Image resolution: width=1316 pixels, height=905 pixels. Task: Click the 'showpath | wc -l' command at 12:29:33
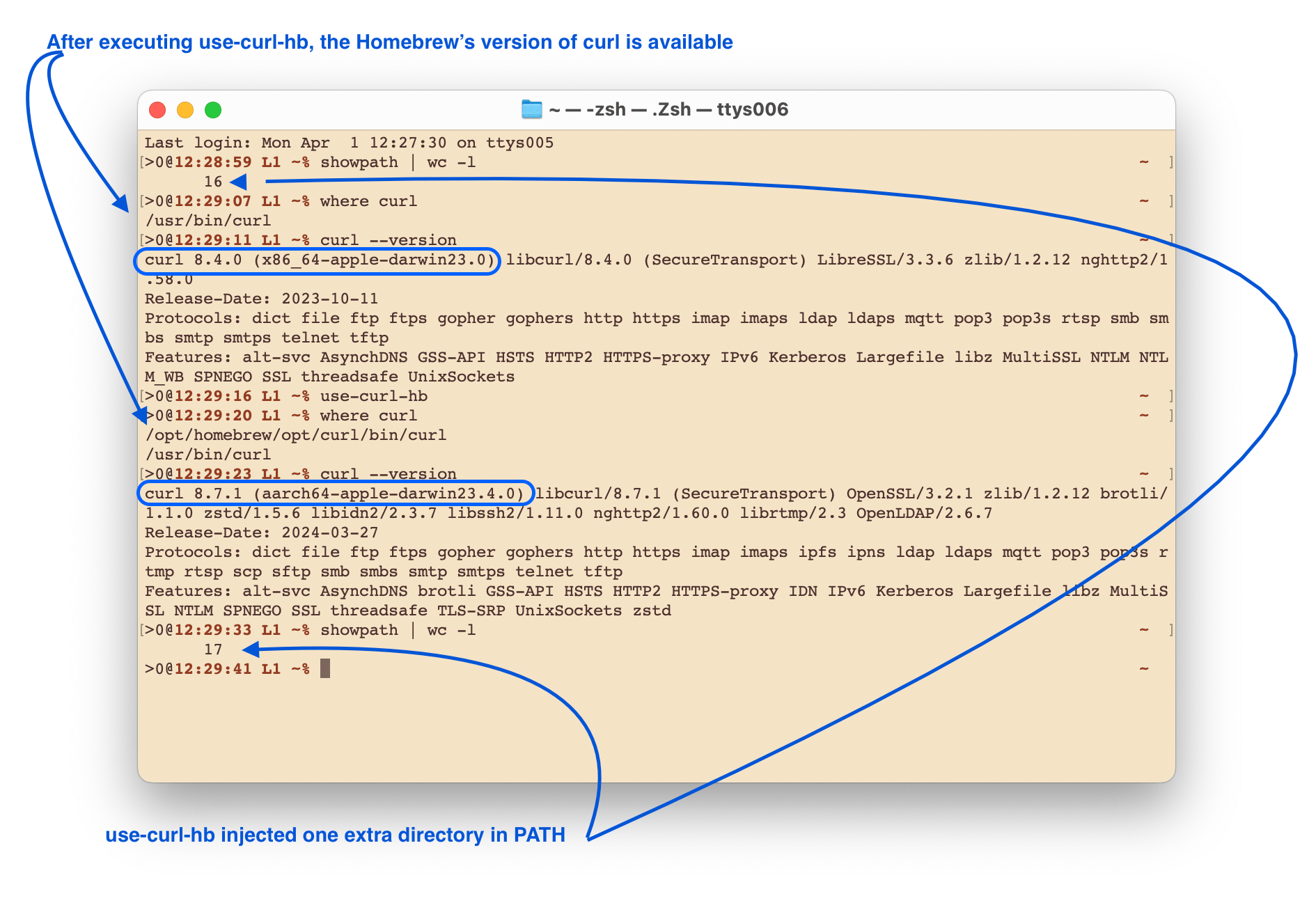pos(398,630)
